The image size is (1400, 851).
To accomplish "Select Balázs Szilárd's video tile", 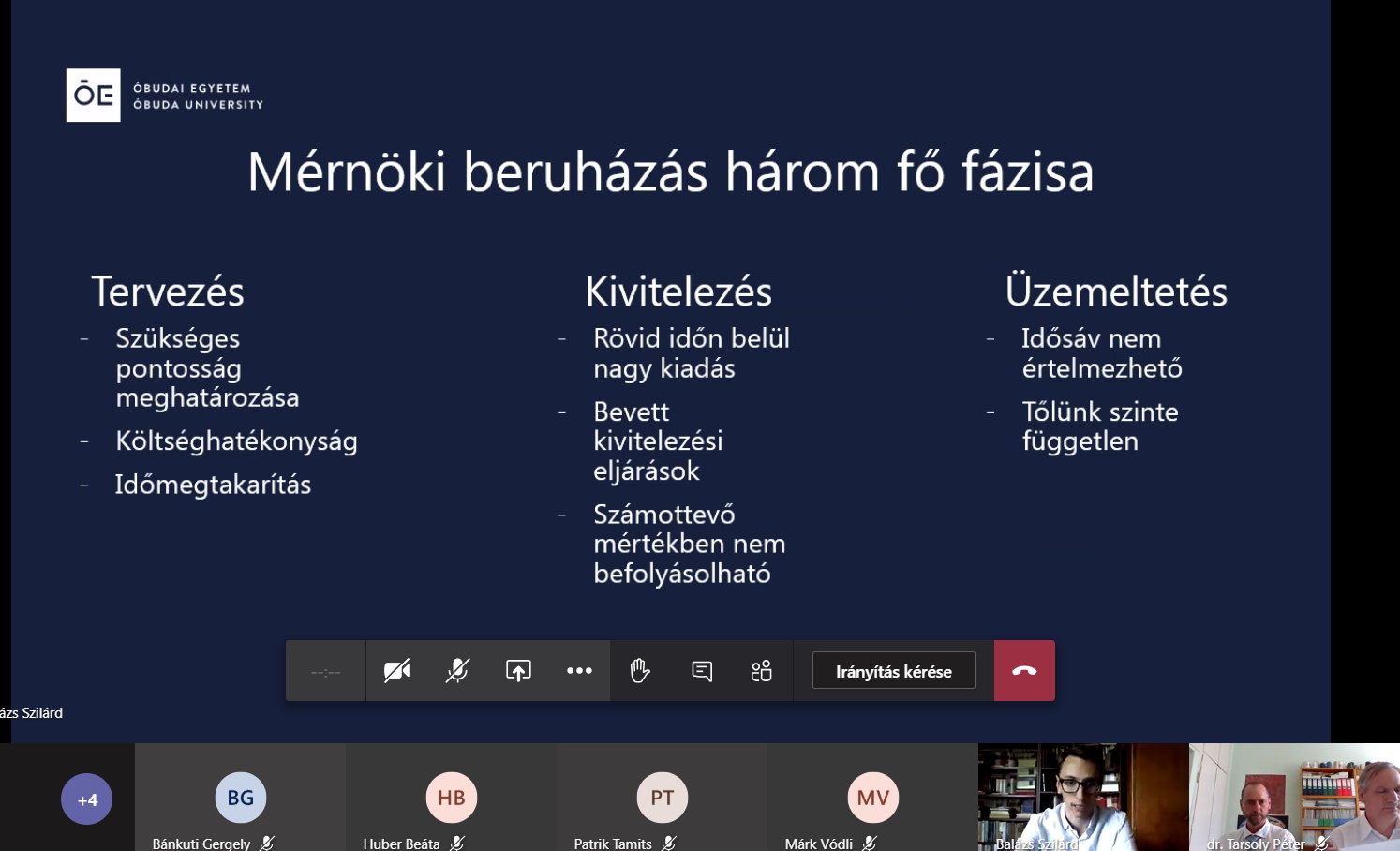I will click(1083, 798).
